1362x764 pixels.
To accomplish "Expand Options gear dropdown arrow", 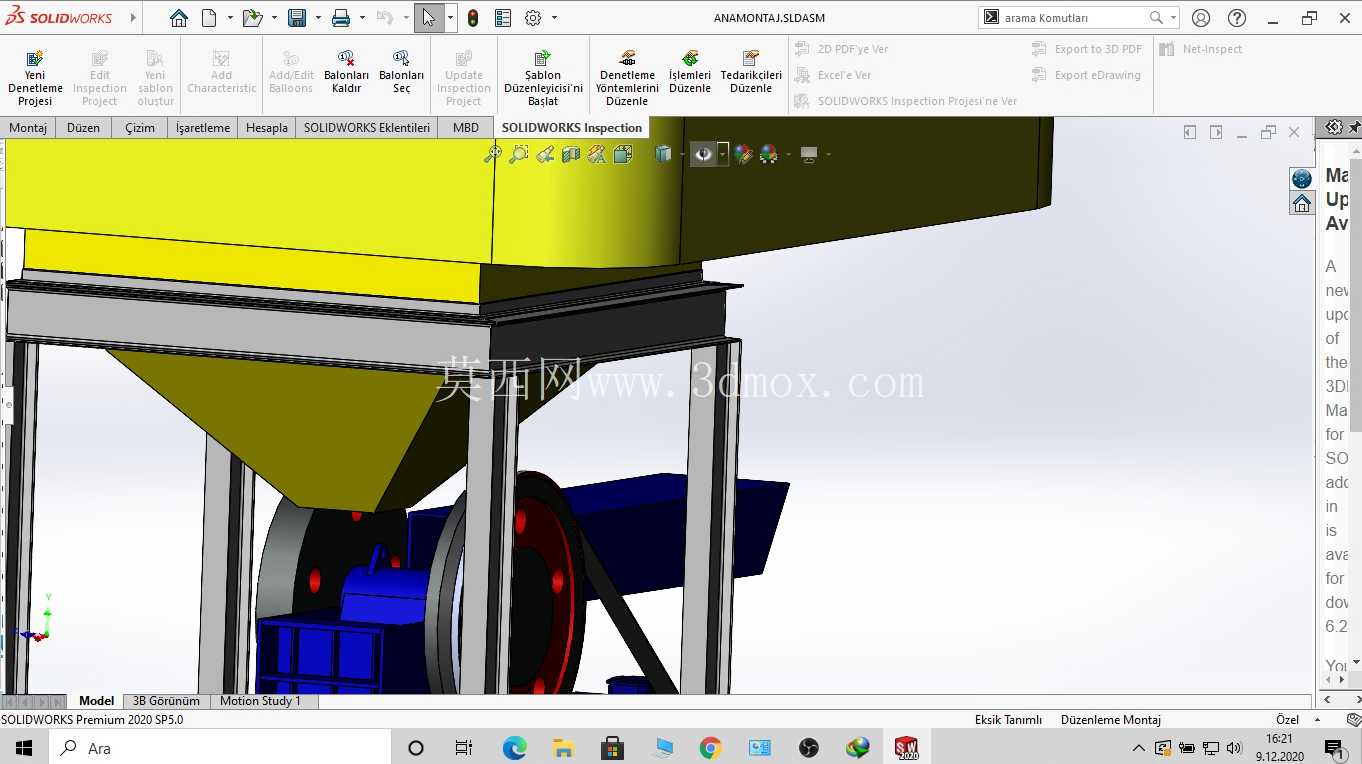I will (554, 18).
